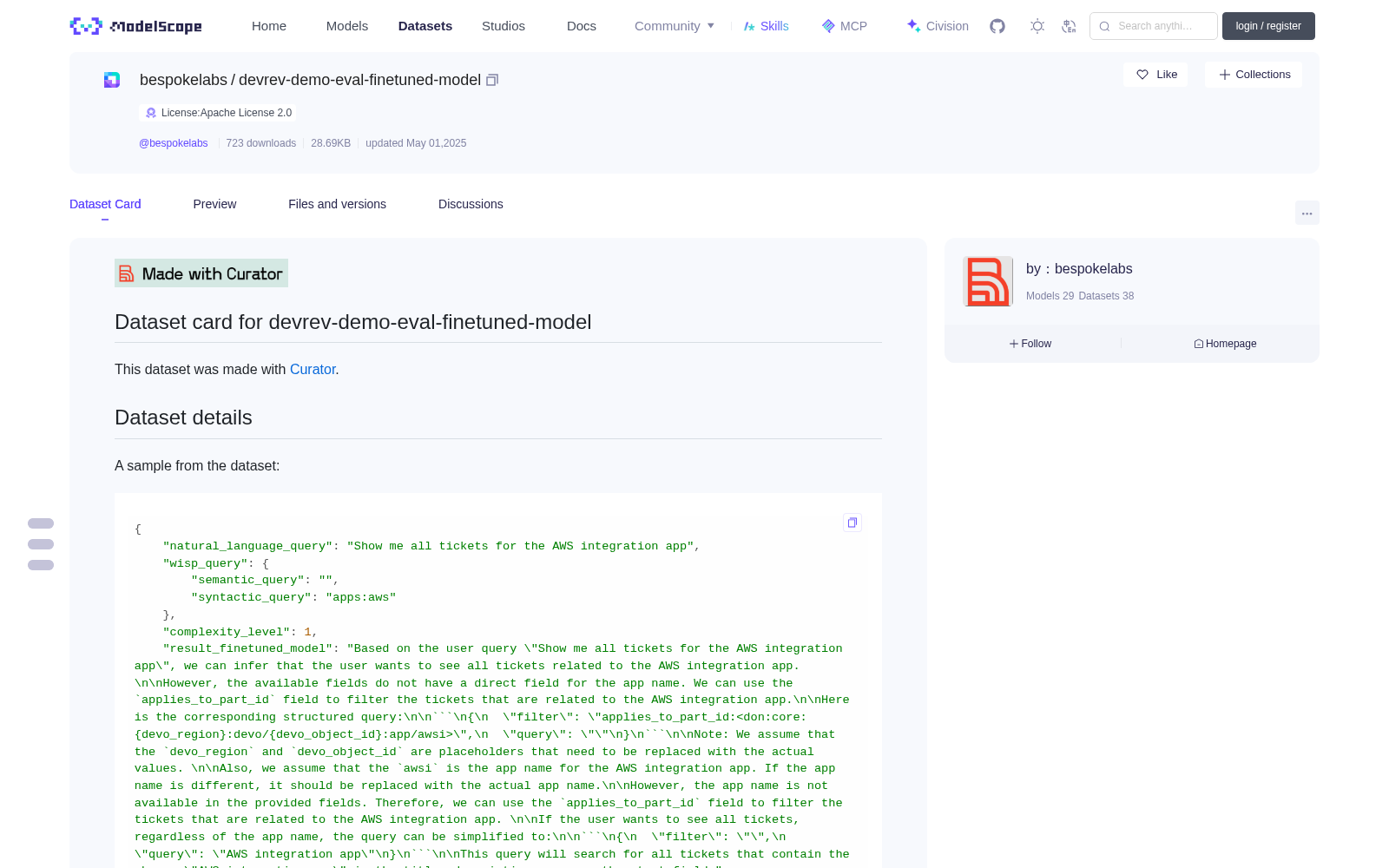Click the "syntactic_query": "apps:aws" line
This screenshot has width=1389, height=868.
[293, 597]
